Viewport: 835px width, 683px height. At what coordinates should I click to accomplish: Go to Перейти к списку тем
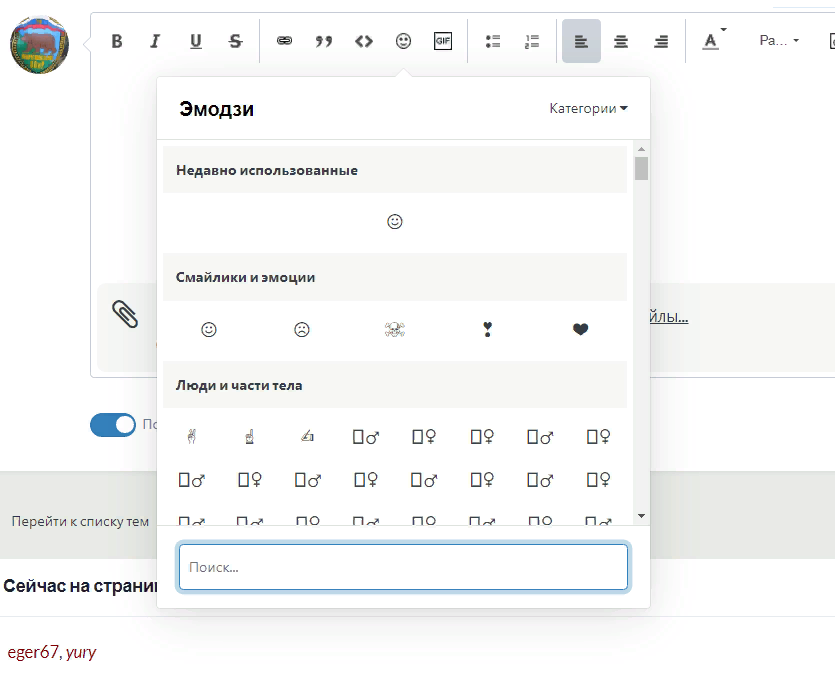[79, 521]
